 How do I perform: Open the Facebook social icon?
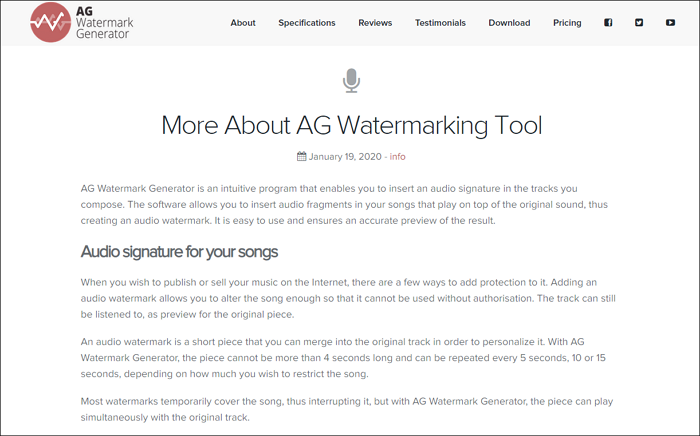[x=608, y=23]
